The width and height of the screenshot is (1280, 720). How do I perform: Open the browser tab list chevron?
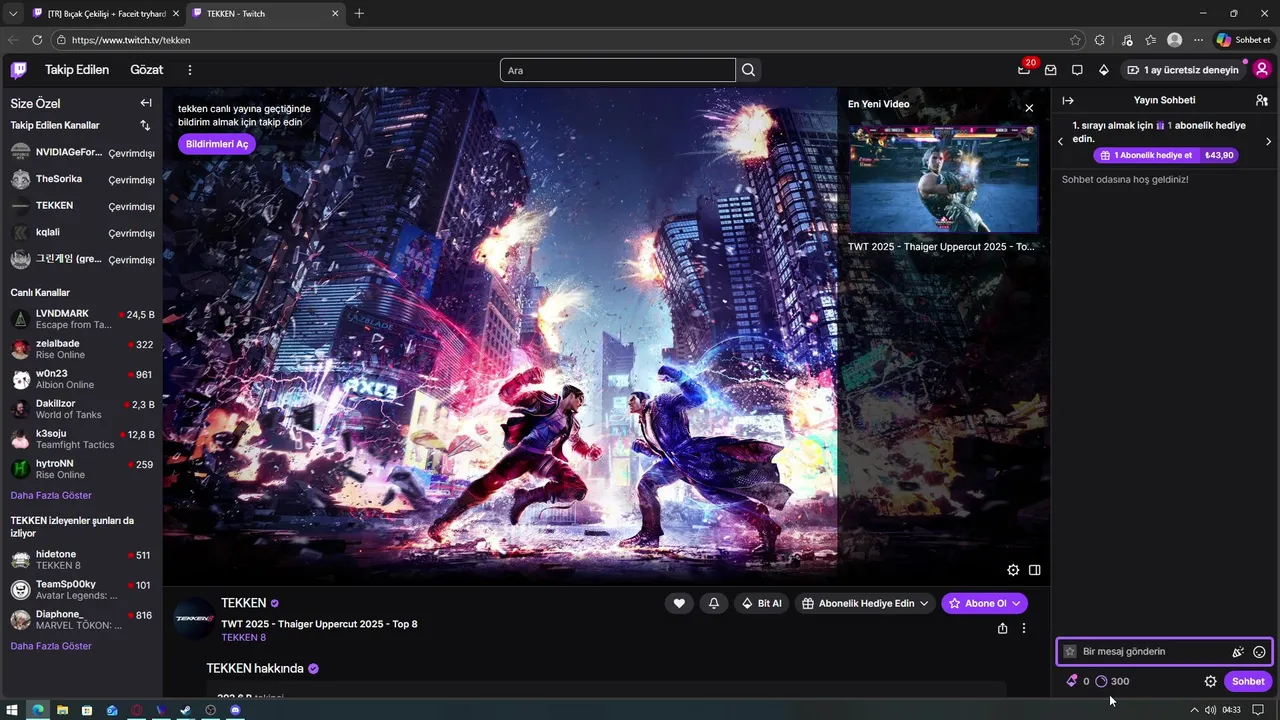(x=13, y=13)
